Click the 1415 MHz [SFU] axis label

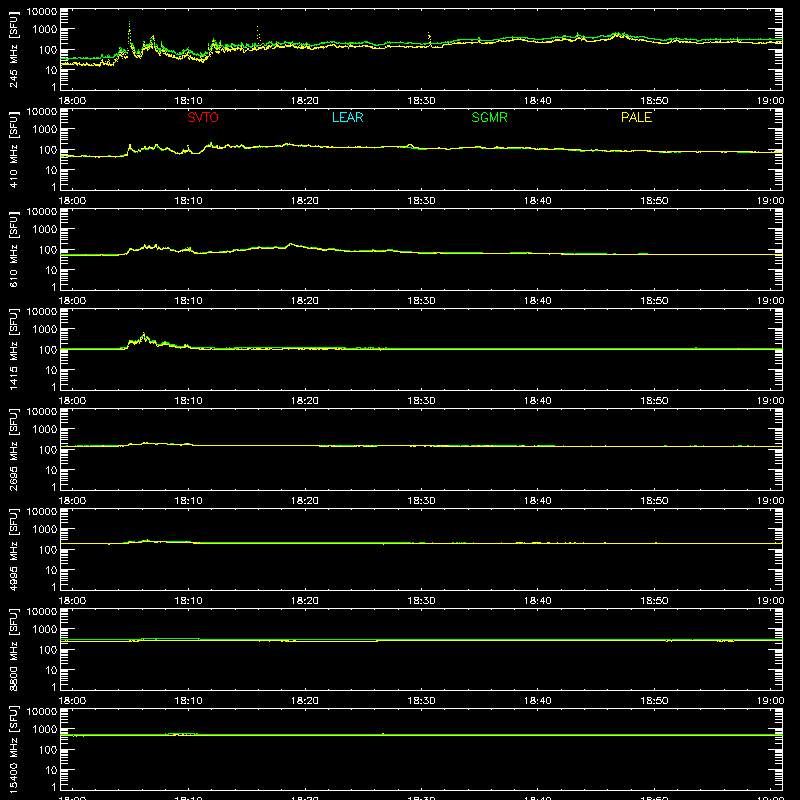point(14,349)
